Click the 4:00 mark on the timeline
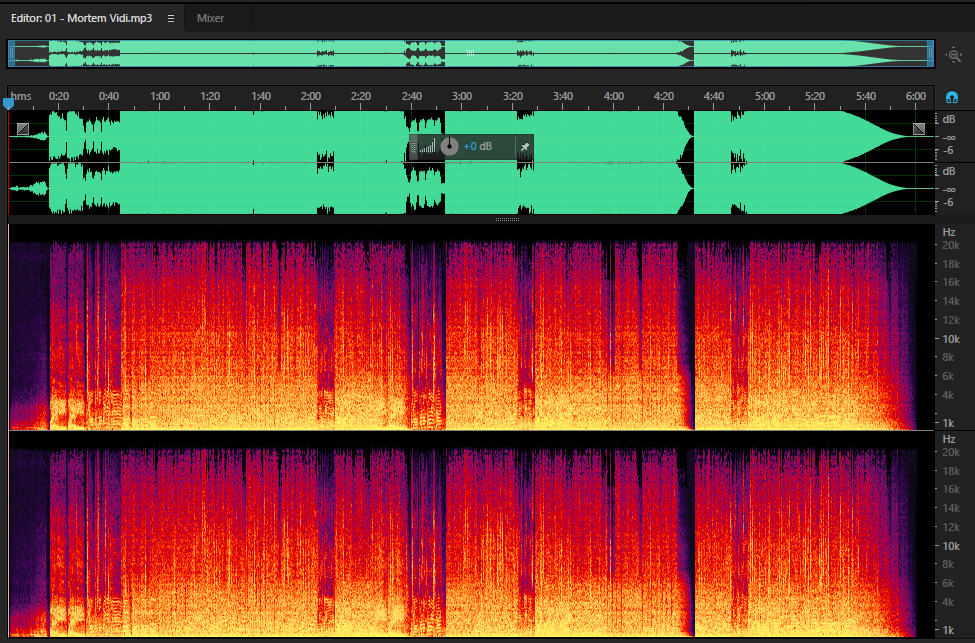975x643 pixels. [x=614, y=96]
